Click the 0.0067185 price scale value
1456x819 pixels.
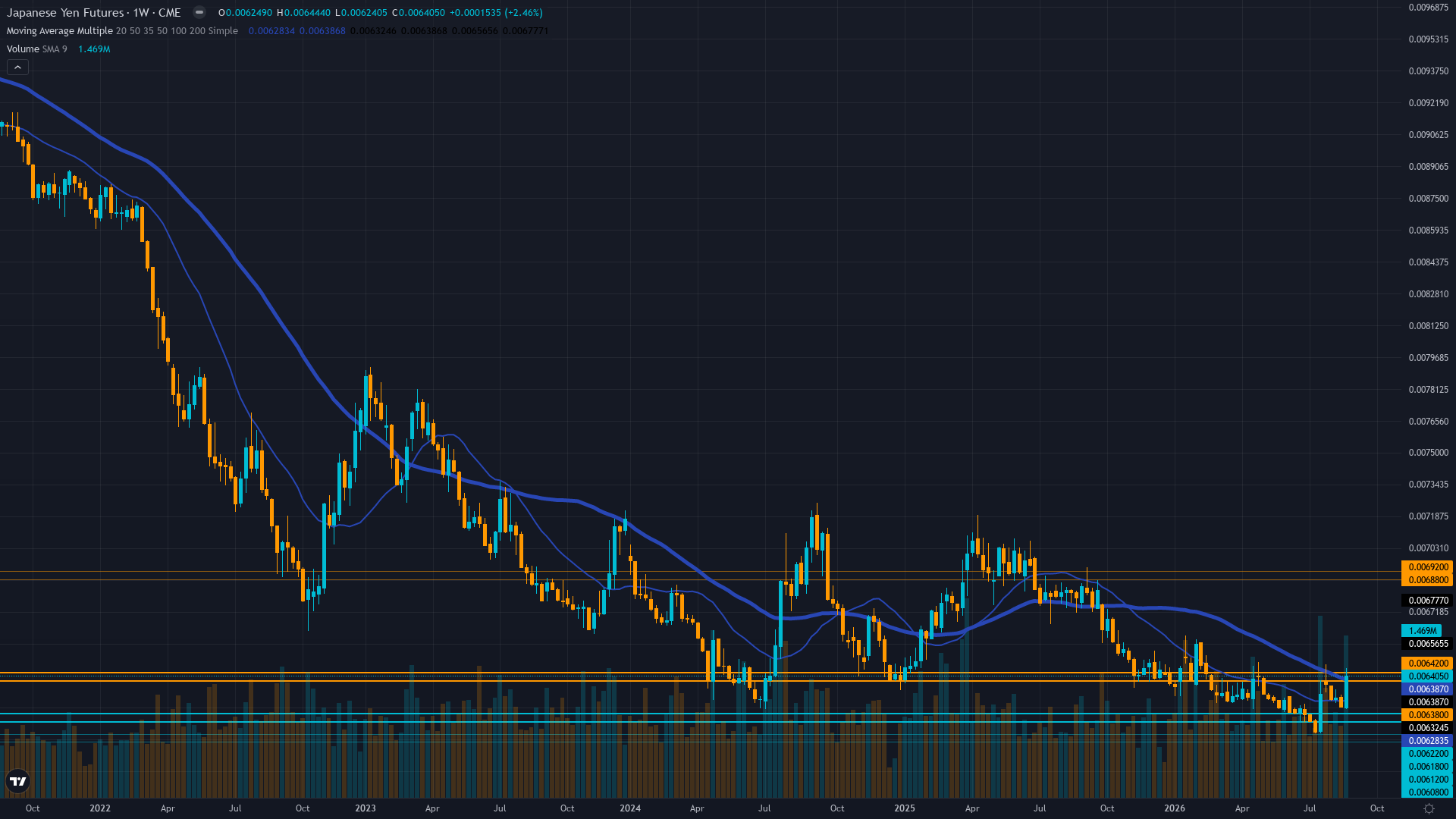pyautogui.click(x=1429, y=612)
